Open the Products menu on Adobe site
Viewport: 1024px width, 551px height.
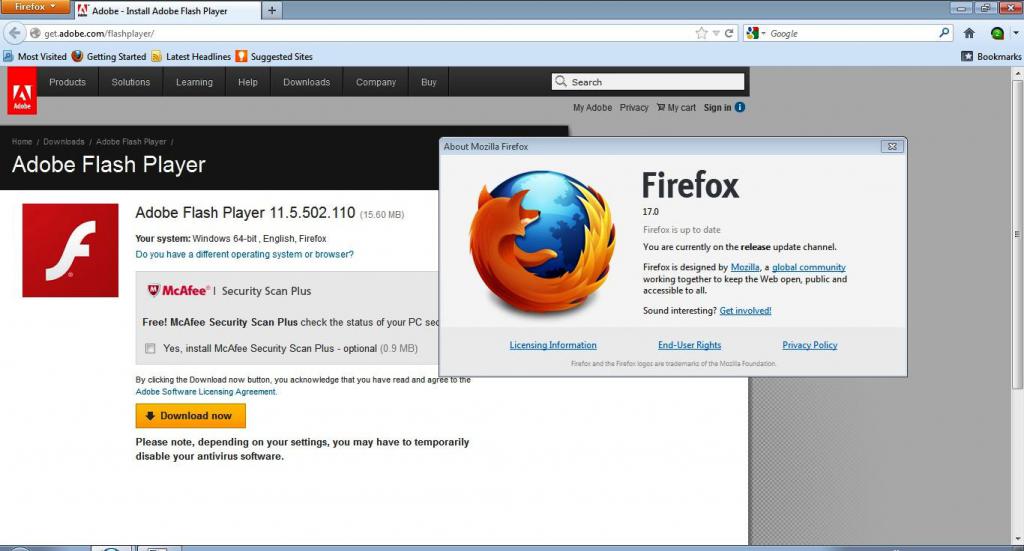67,82
